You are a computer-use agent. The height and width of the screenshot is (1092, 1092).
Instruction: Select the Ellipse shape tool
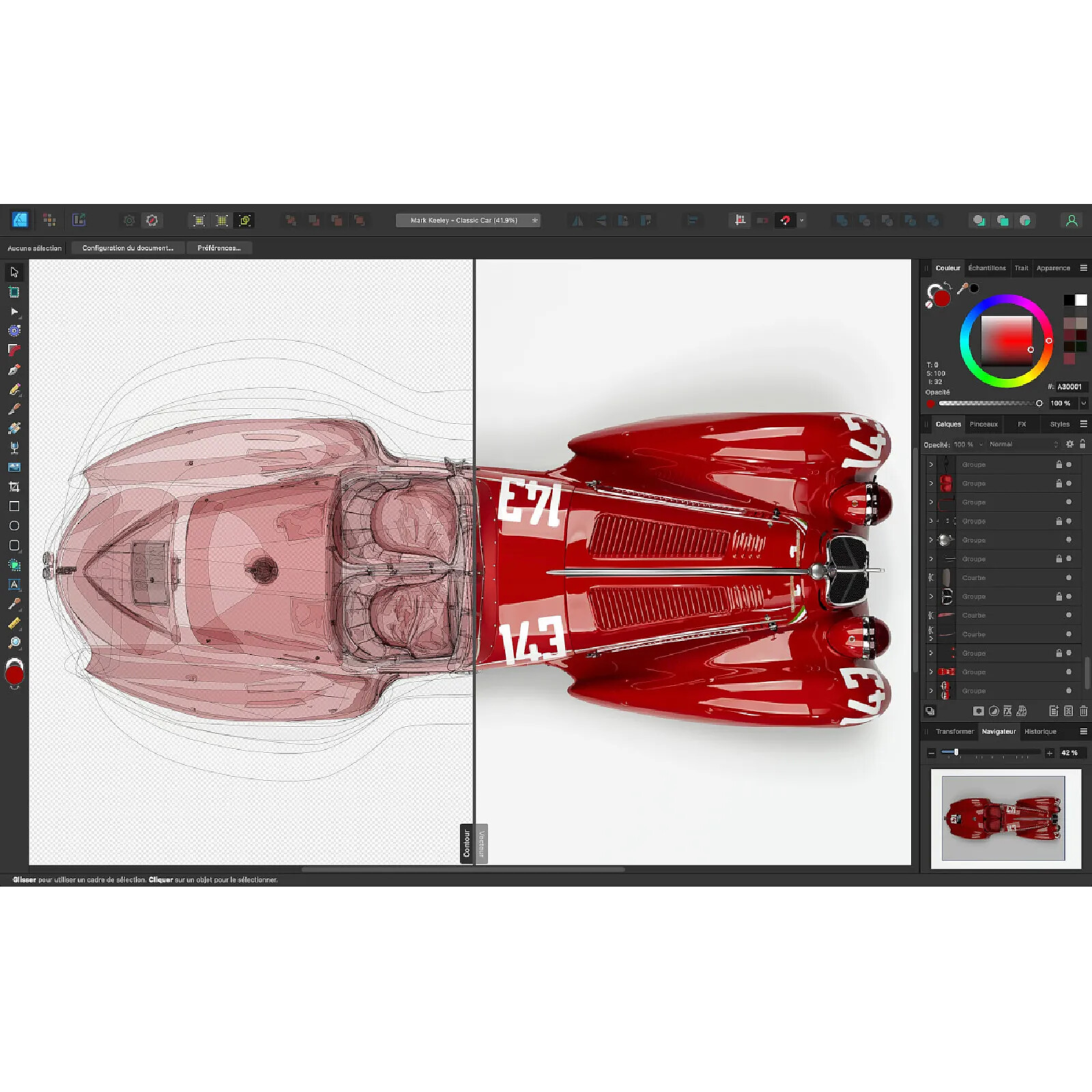(x=14, y=526)
